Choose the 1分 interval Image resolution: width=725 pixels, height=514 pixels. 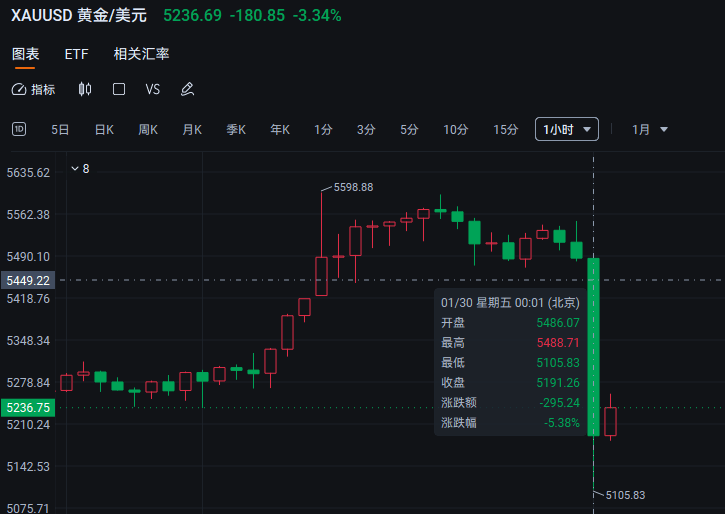(x=323, y=129)
